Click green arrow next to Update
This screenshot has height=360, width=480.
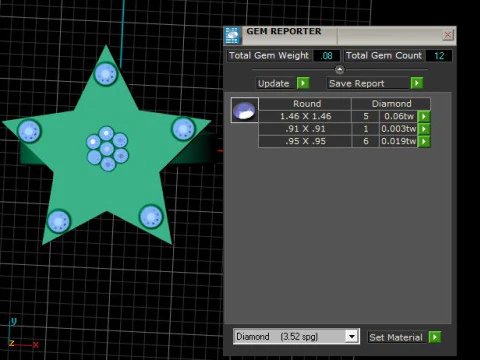pos(303,83)
